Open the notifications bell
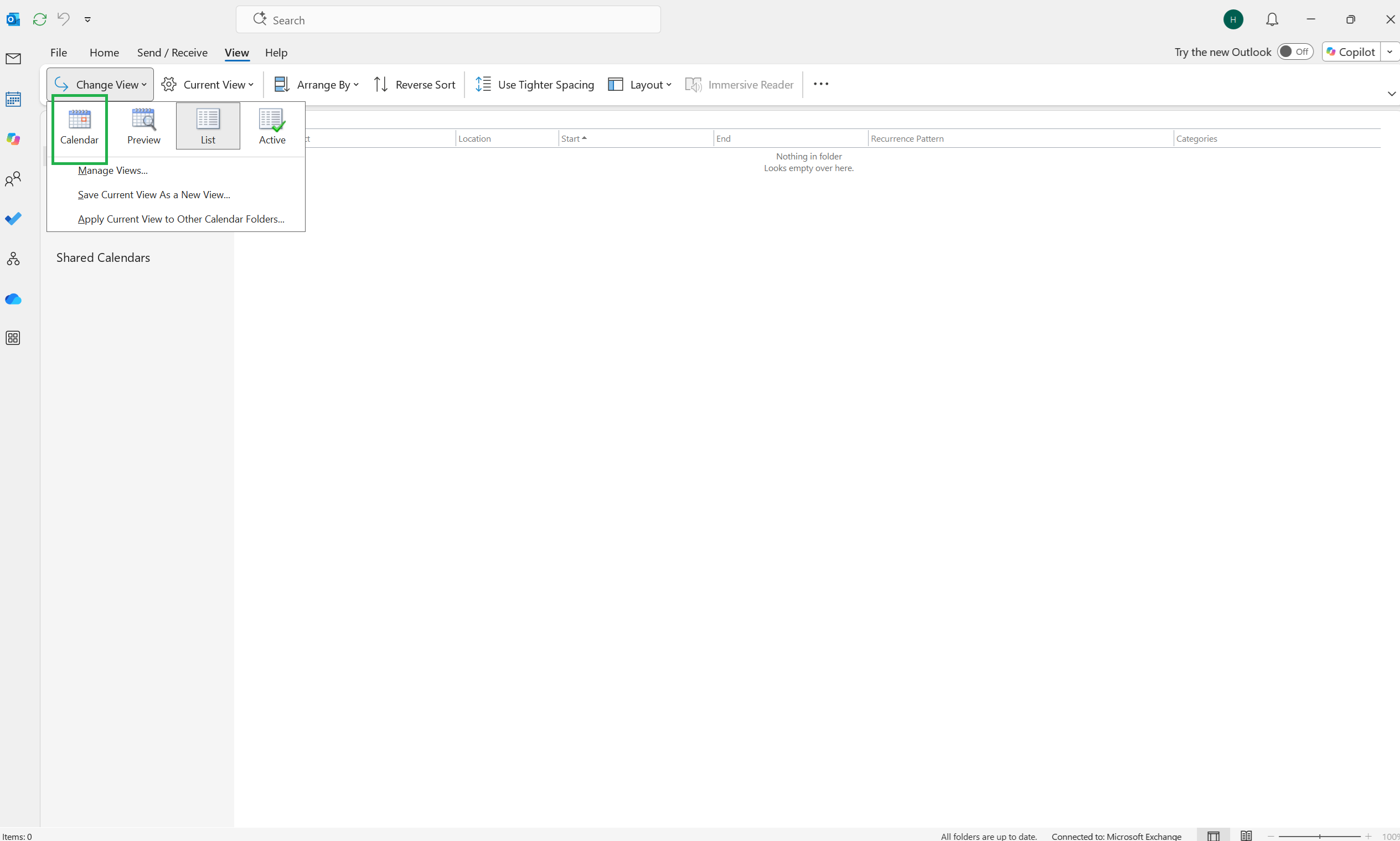The height and width of the screenshot is (841, 1400). click(x=1272, y=19)
